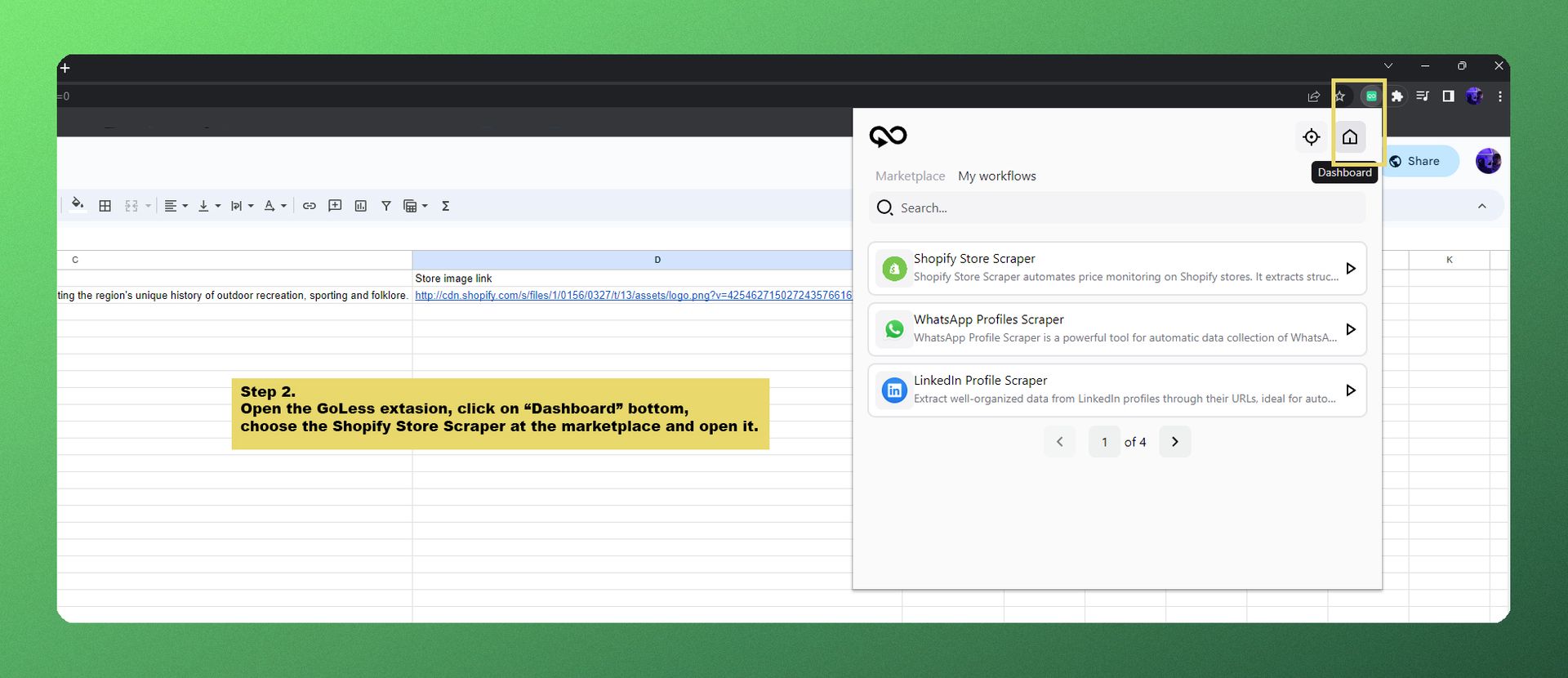This screenshot has height=678, width=1568.
Task: Go to the previous marketplace page
Action: 1060,442
